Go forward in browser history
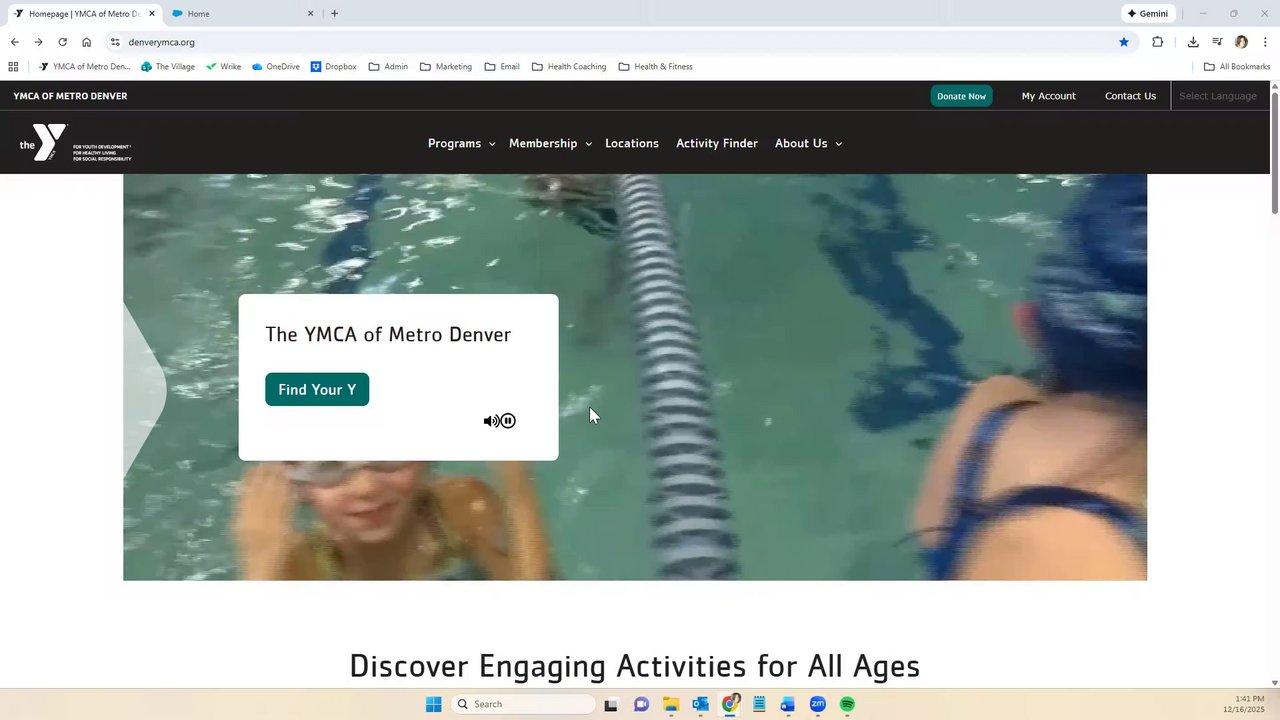Viewport: 1280px width, 720px height. coord(38,42)
